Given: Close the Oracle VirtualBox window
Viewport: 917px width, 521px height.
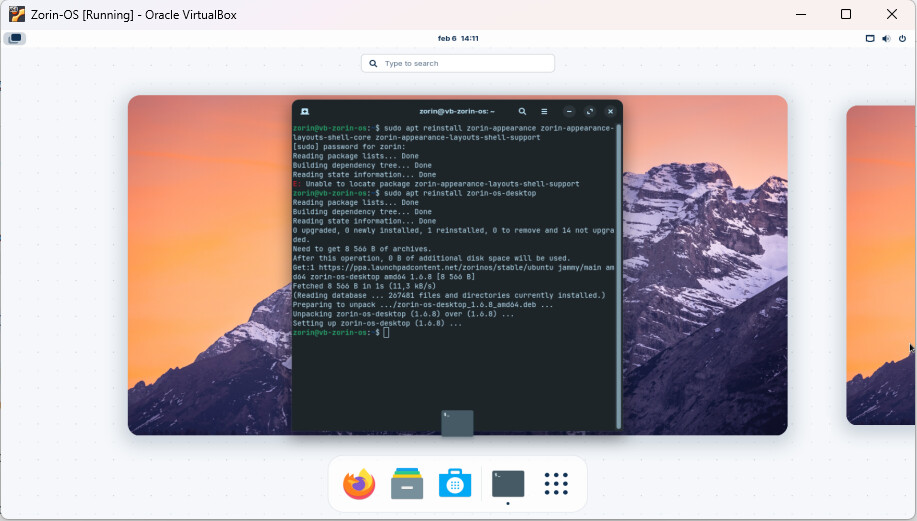Looking at the screenshot, I should (x=891, y=14).
